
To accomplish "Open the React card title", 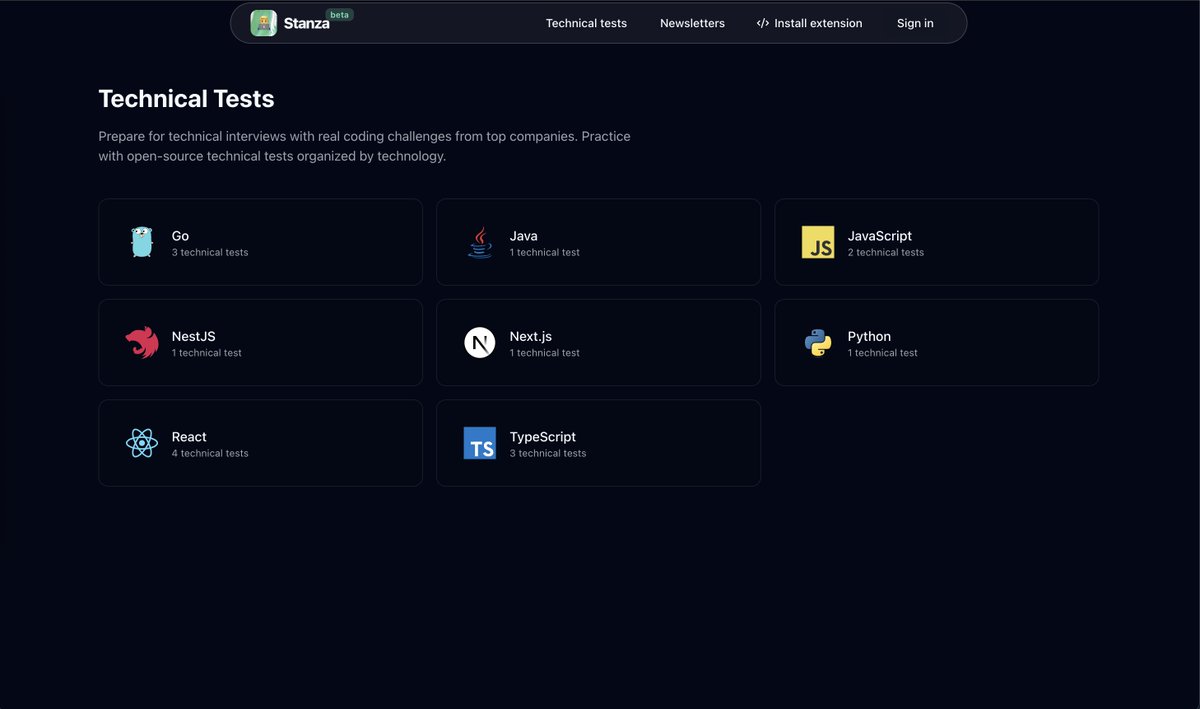I will point(189,437).
